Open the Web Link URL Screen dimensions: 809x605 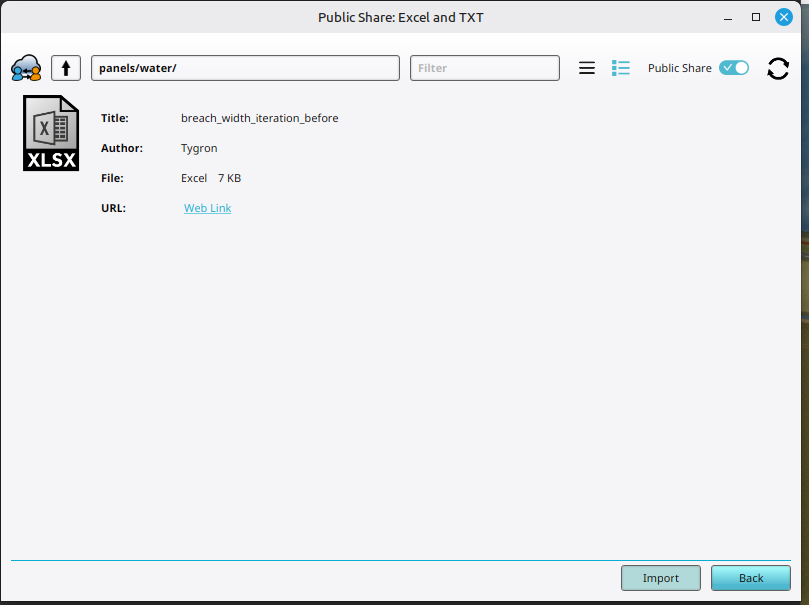[207, 208]
